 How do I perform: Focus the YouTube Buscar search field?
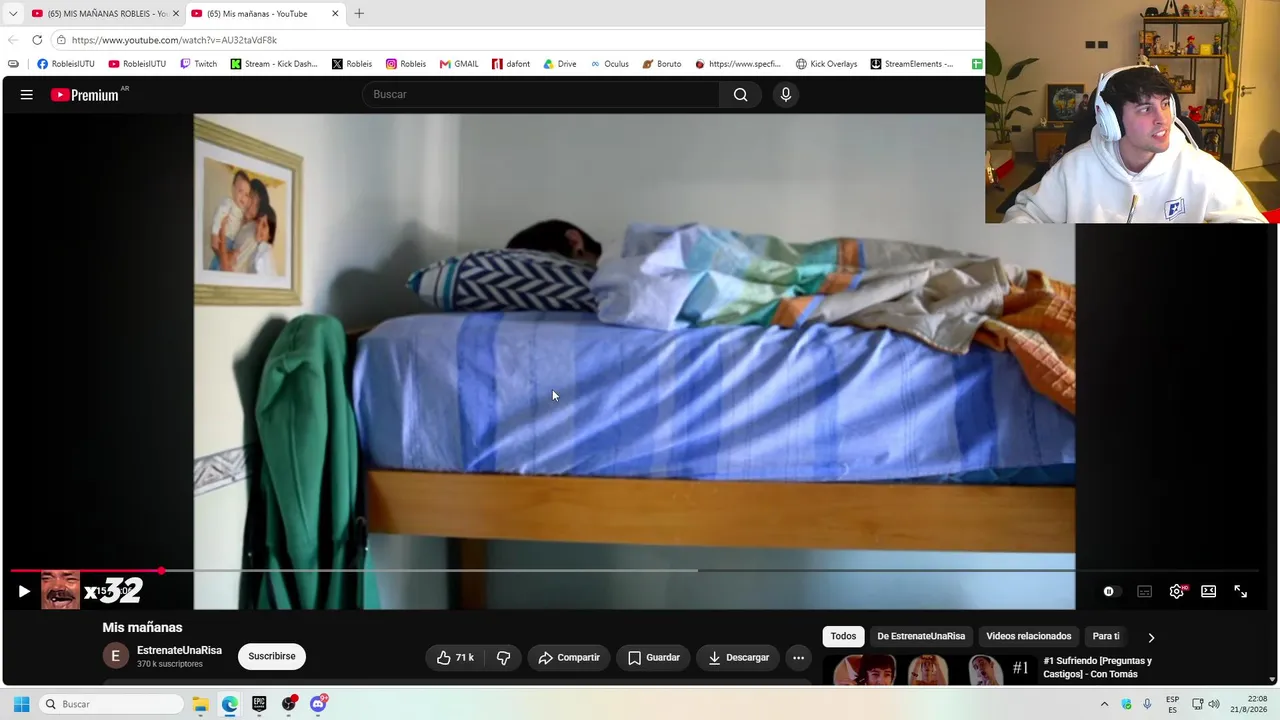[541, 95]
